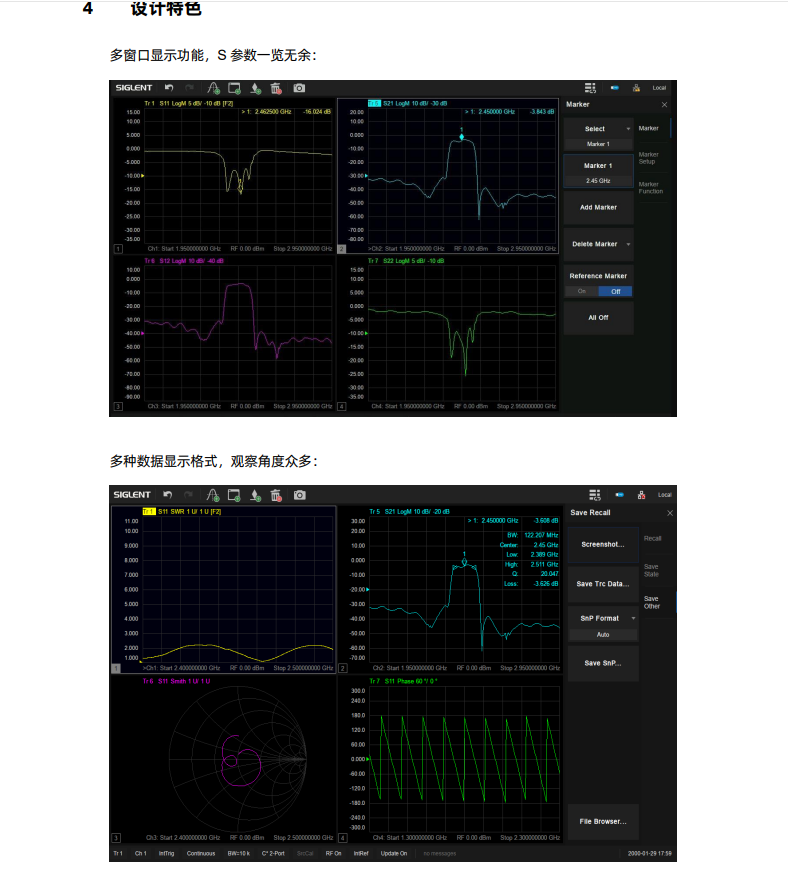Click the undo arrow in the Marker screenshot toolbar
788x874 pixels.
point(168,88)
